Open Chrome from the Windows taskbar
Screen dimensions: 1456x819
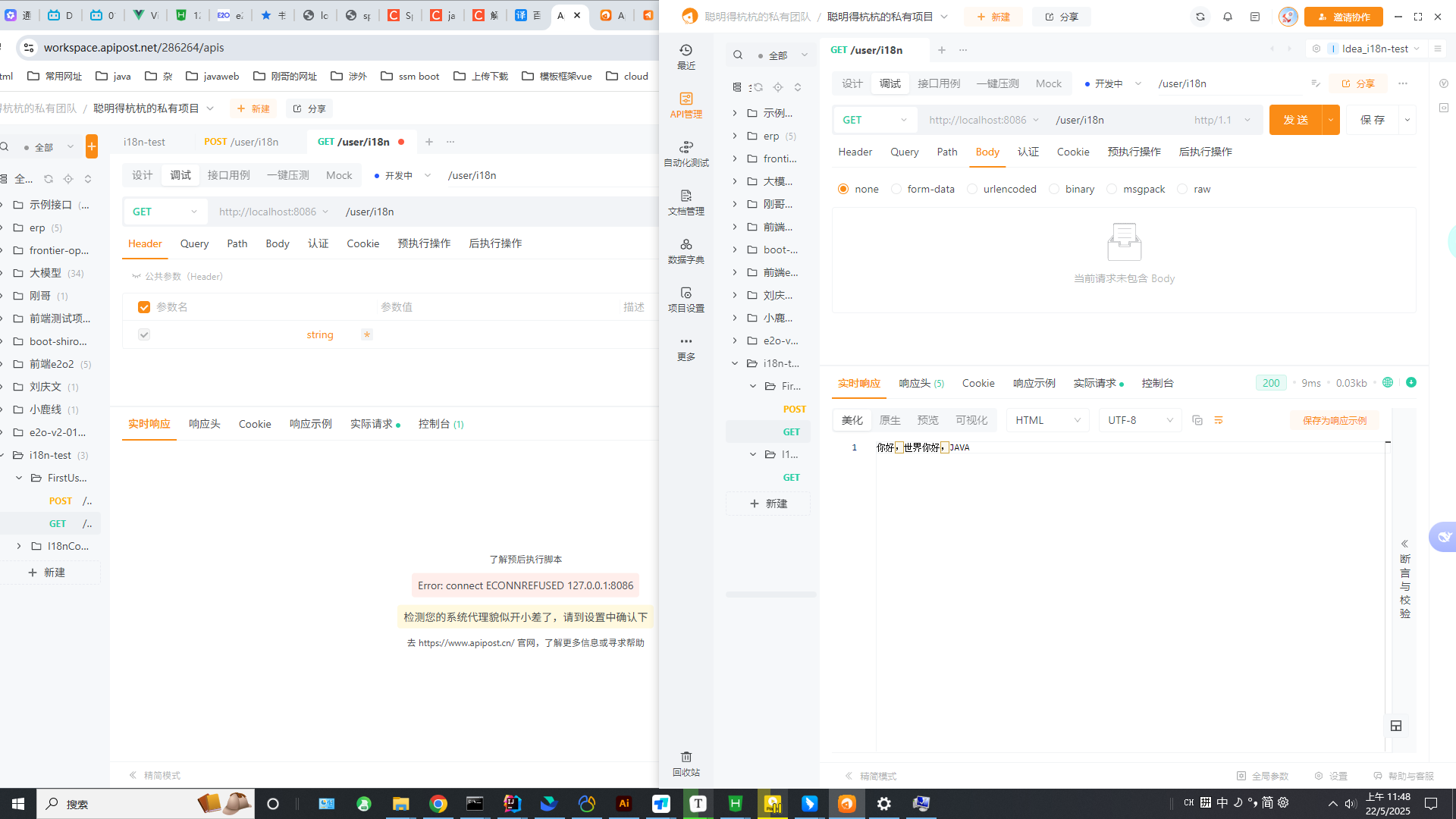(438, 804)
